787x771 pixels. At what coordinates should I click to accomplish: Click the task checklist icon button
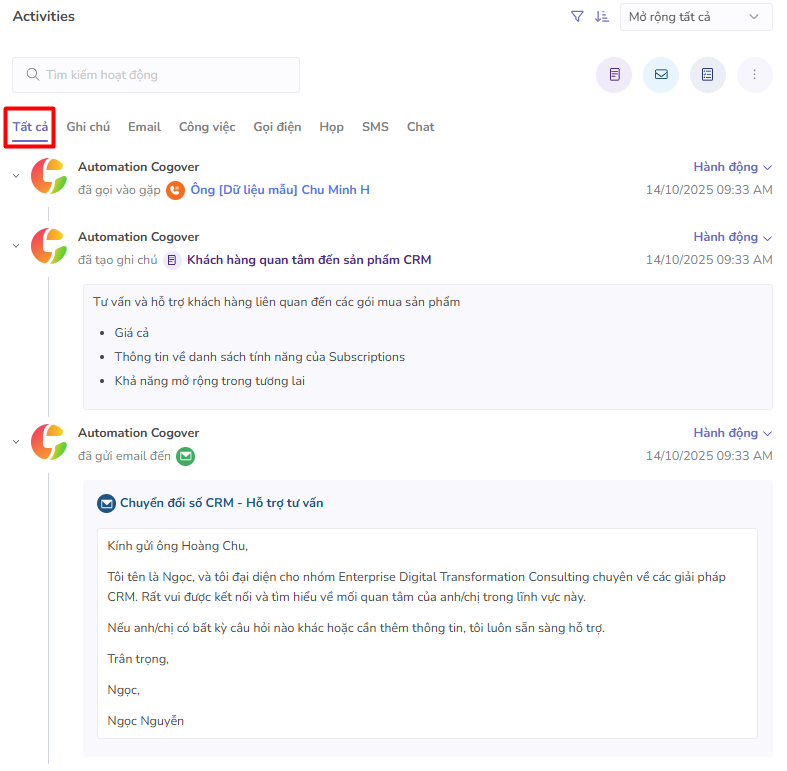tap(708, 75)
